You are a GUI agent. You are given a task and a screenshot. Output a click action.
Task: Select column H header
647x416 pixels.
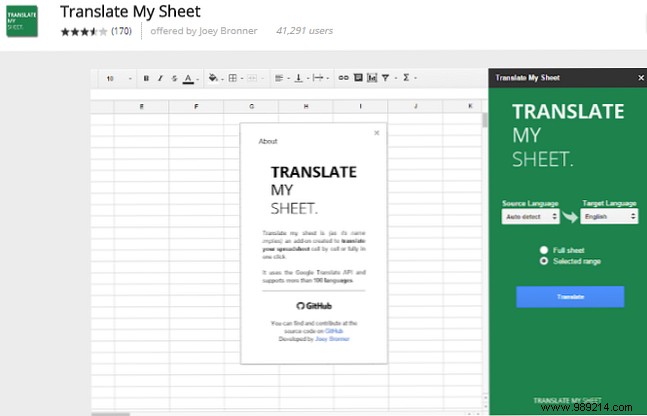[306, 106]
